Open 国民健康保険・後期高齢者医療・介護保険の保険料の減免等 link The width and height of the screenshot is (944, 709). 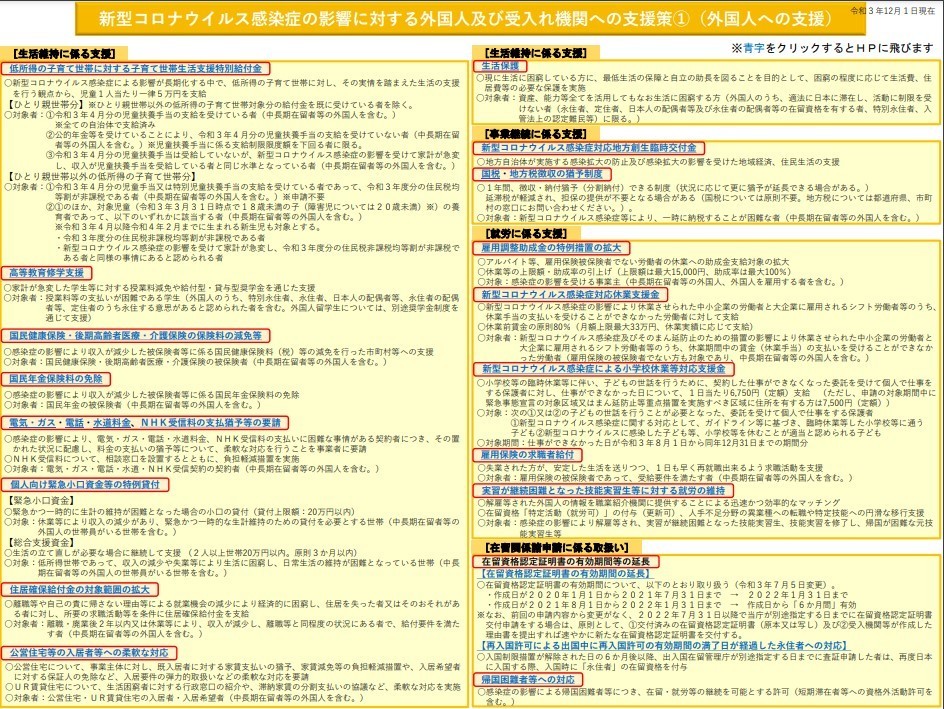click(x=135, y=336)
